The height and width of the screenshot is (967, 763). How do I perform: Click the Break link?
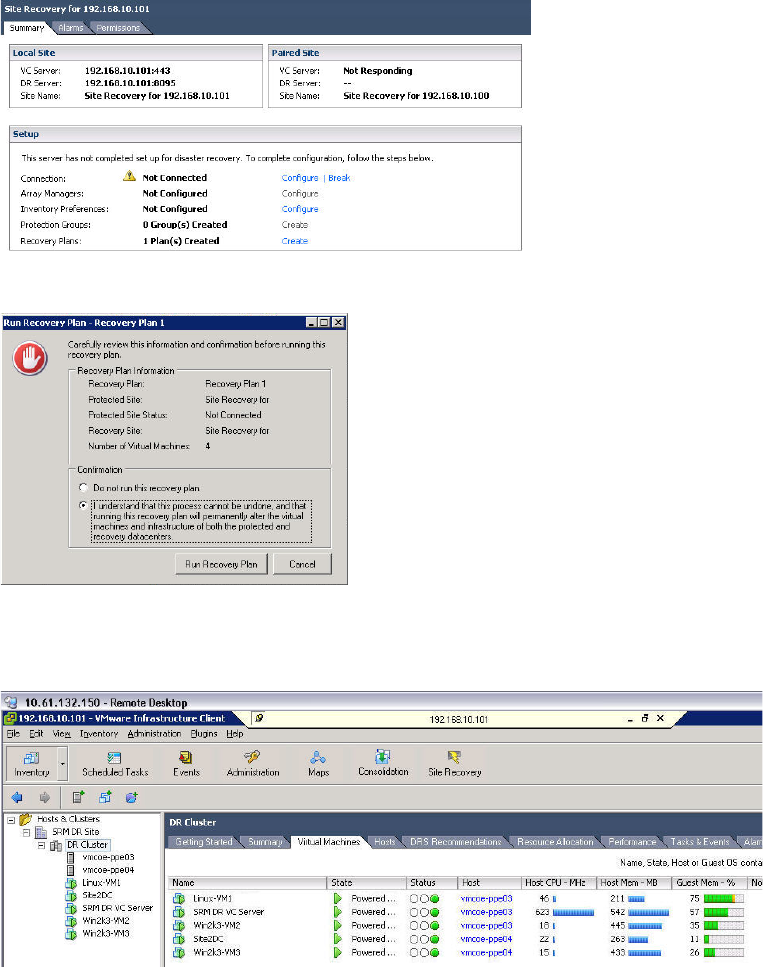point(339,178)
